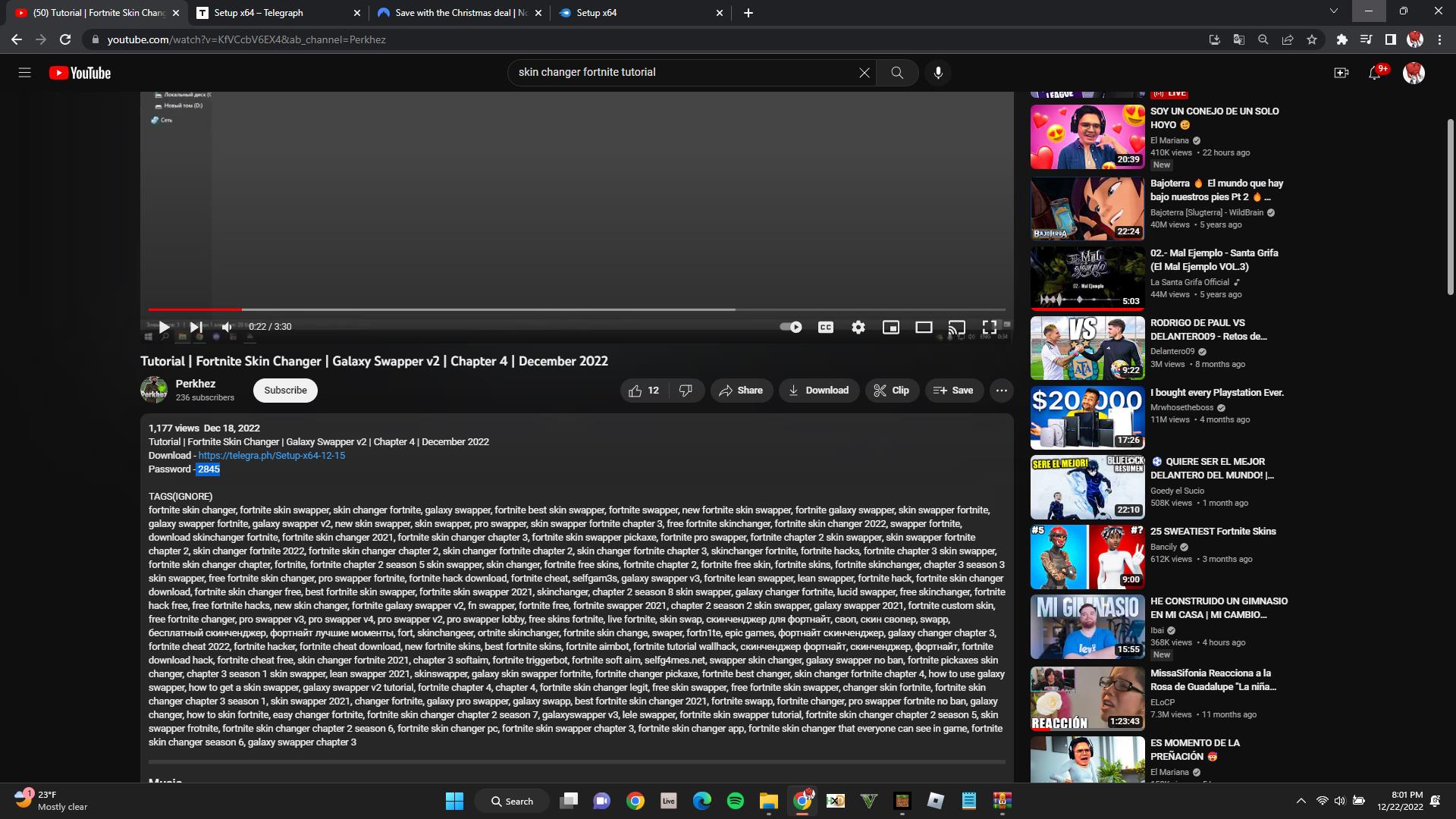The image size is (1456, 819).
Task: Subscribe to Perkhez channel
Action: (285, 391)
